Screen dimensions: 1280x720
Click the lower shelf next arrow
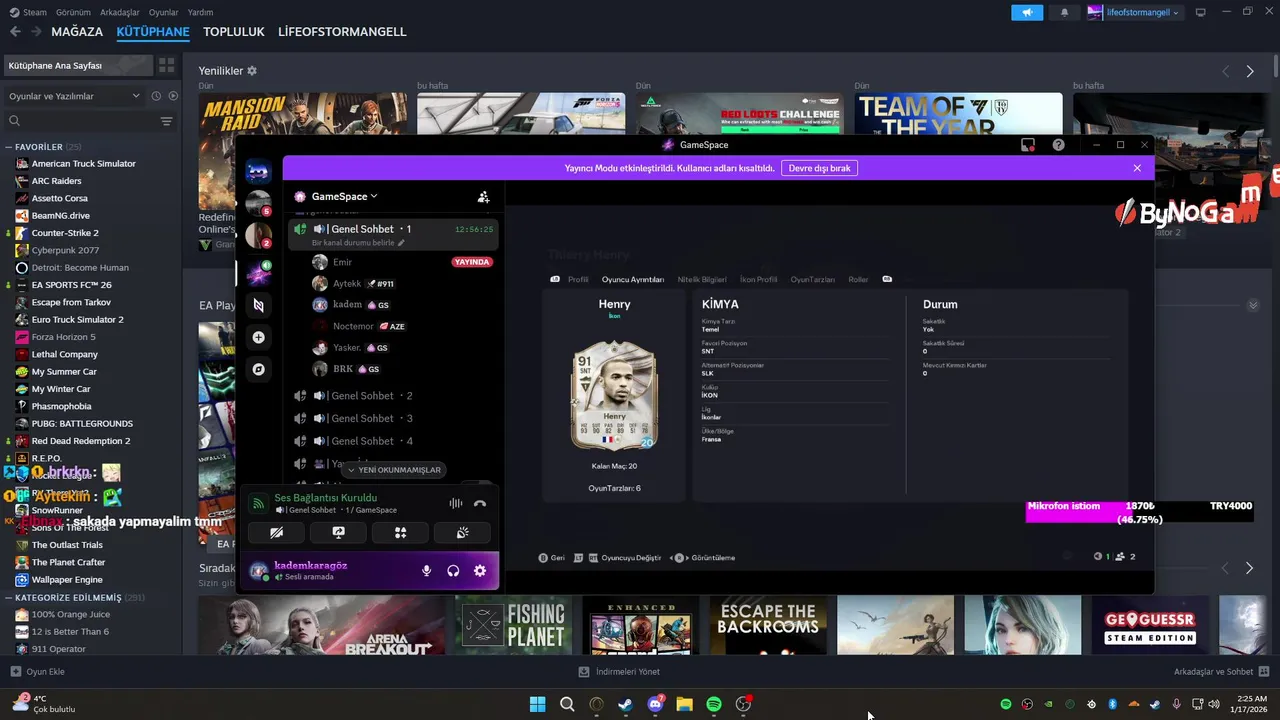1249,568
